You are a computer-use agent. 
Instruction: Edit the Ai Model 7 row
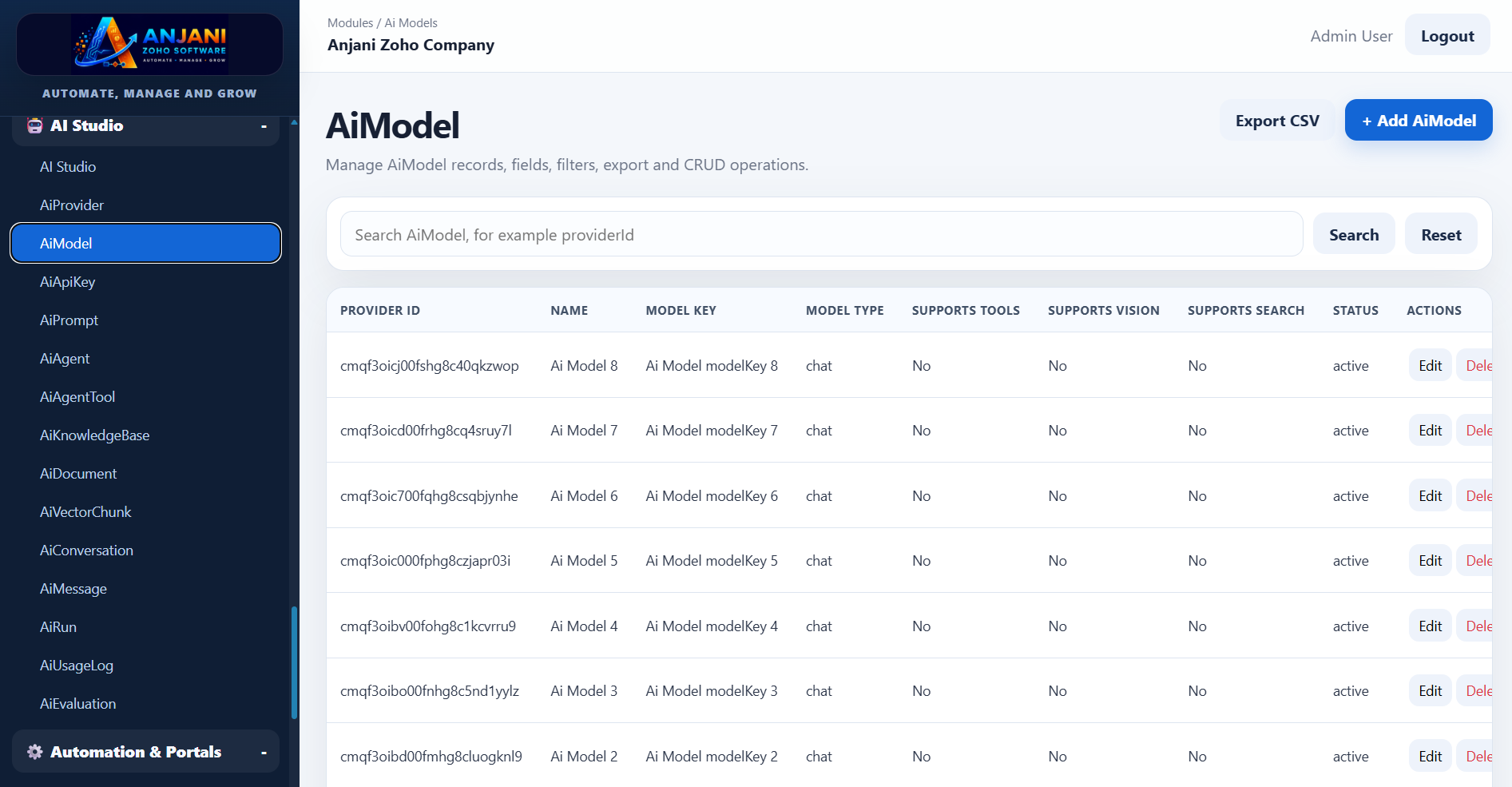point(1430,430)
